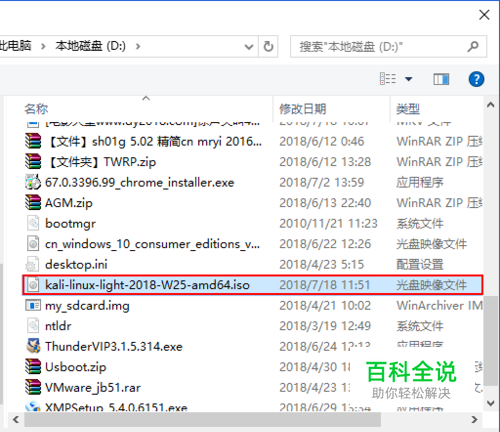Screen dimensions: 500x432
Task: Click the bootmgr system file icon
Action: pos(33,223)
